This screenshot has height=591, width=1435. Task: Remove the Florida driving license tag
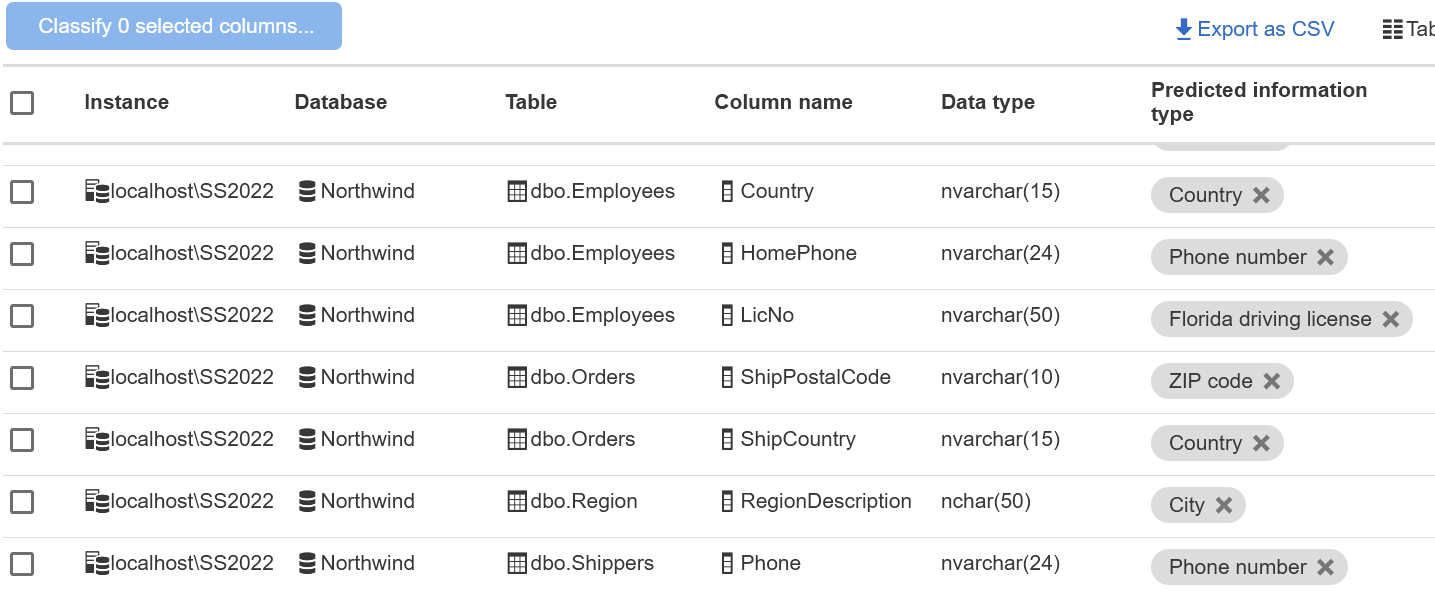tap(1390, 319)
